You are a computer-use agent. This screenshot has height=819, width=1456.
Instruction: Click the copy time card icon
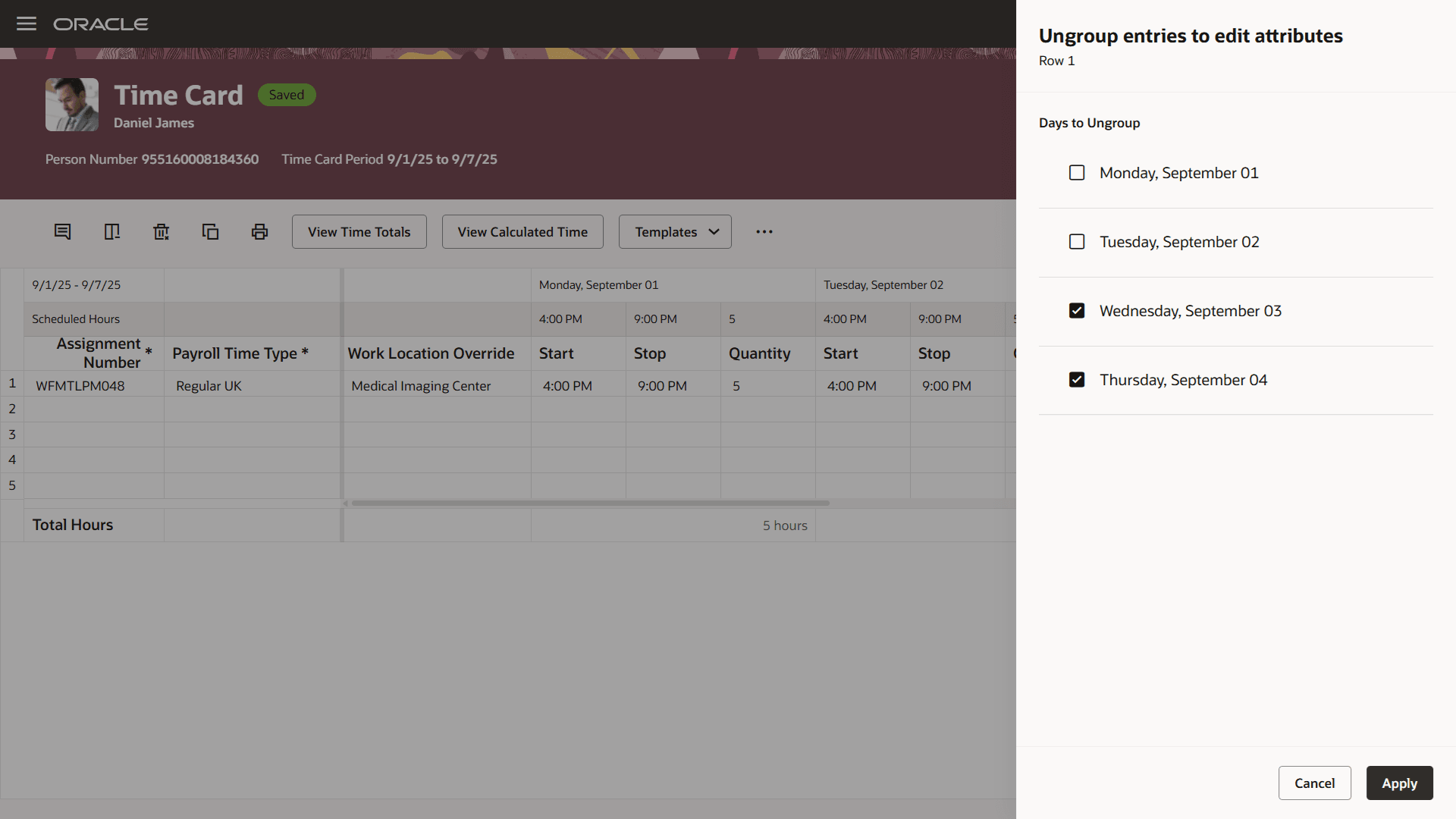210,231
